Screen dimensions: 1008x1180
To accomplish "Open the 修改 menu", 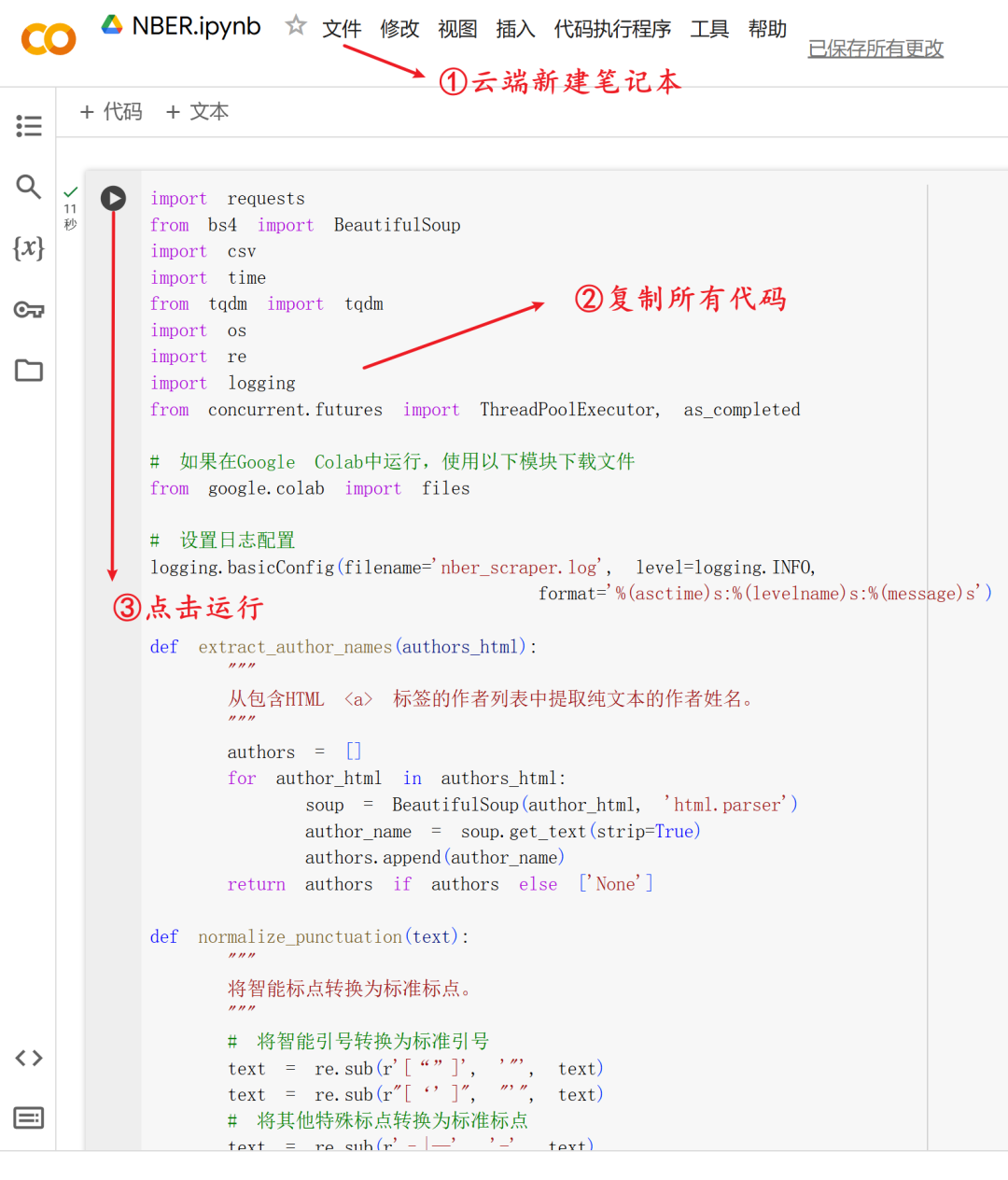I will (399, 29).
